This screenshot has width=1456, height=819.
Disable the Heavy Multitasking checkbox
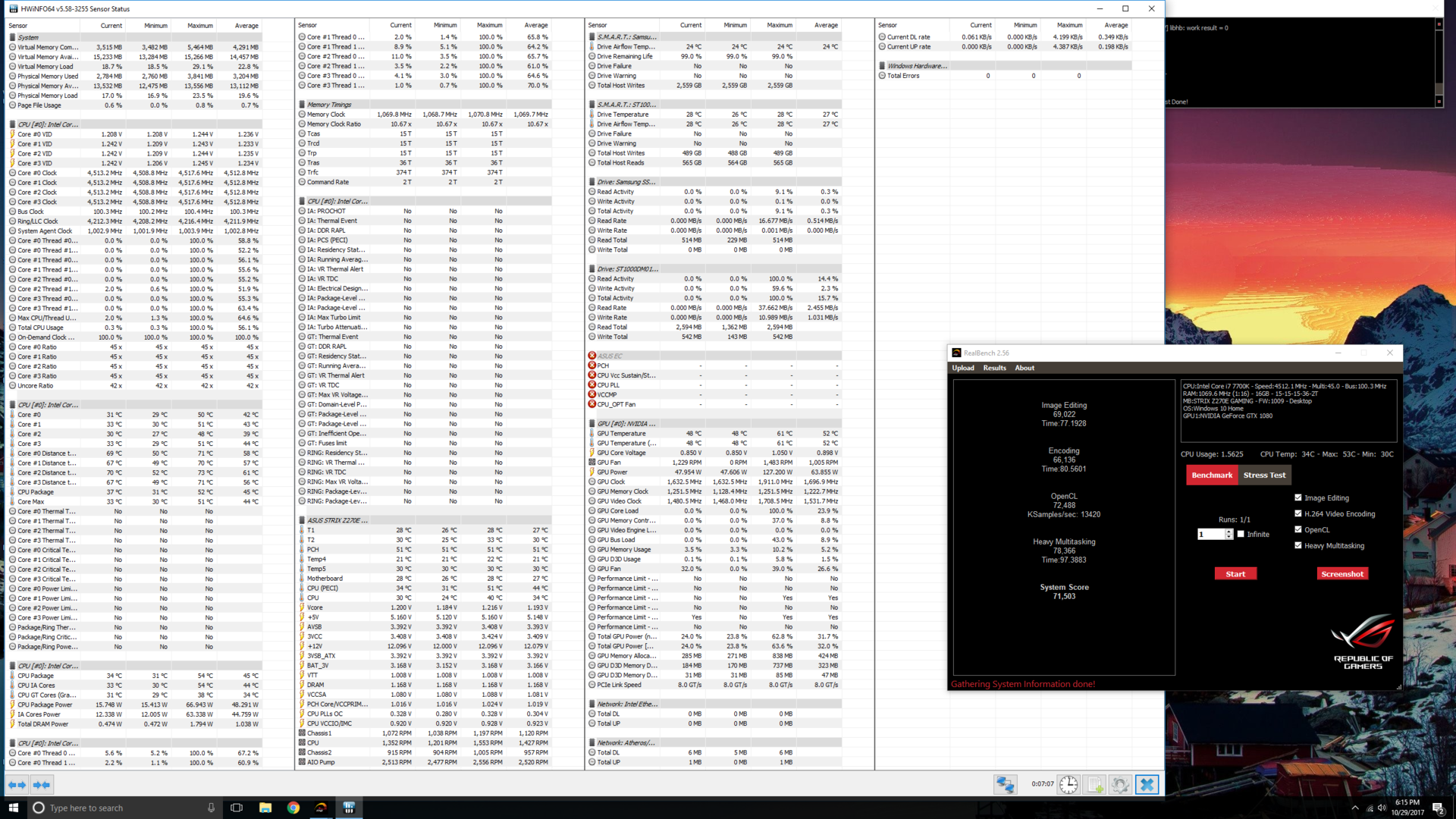[x=1298, y=546]
